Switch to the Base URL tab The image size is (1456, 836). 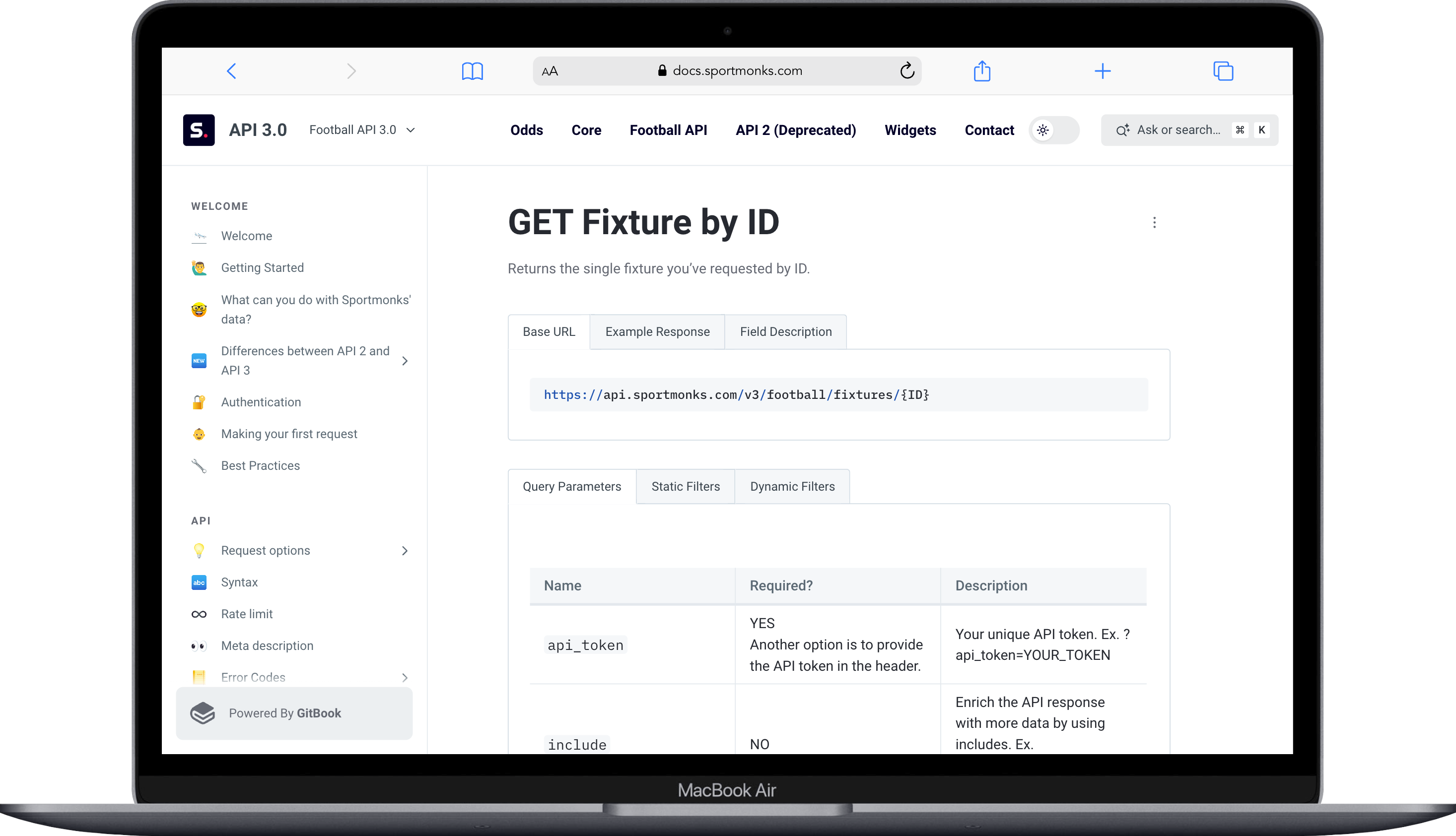[x=549, y=332]
